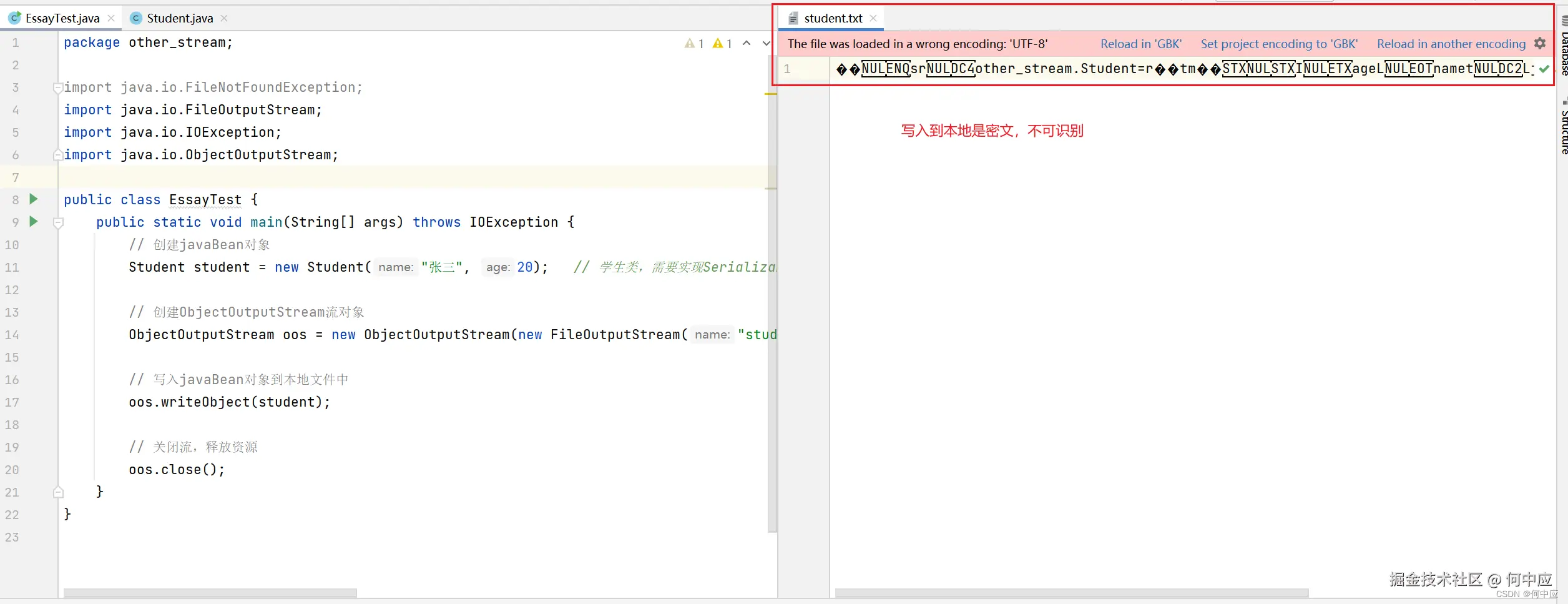Run class EssayTest from gutter arrow
The image size is (1568, 604).
[34, 199]
